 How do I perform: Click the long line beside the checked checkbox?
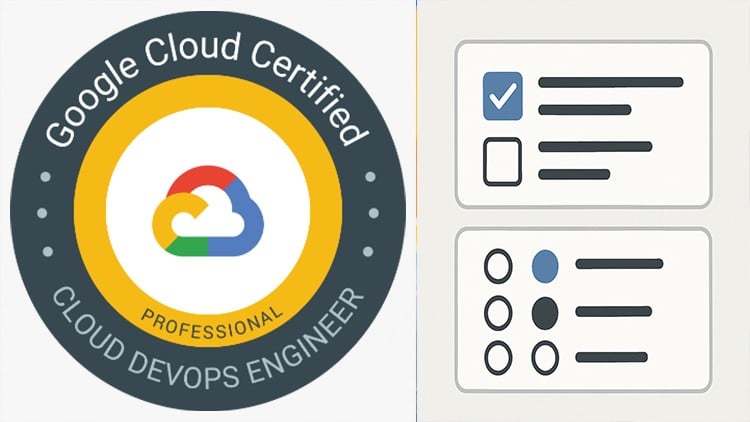coord(610,82)
